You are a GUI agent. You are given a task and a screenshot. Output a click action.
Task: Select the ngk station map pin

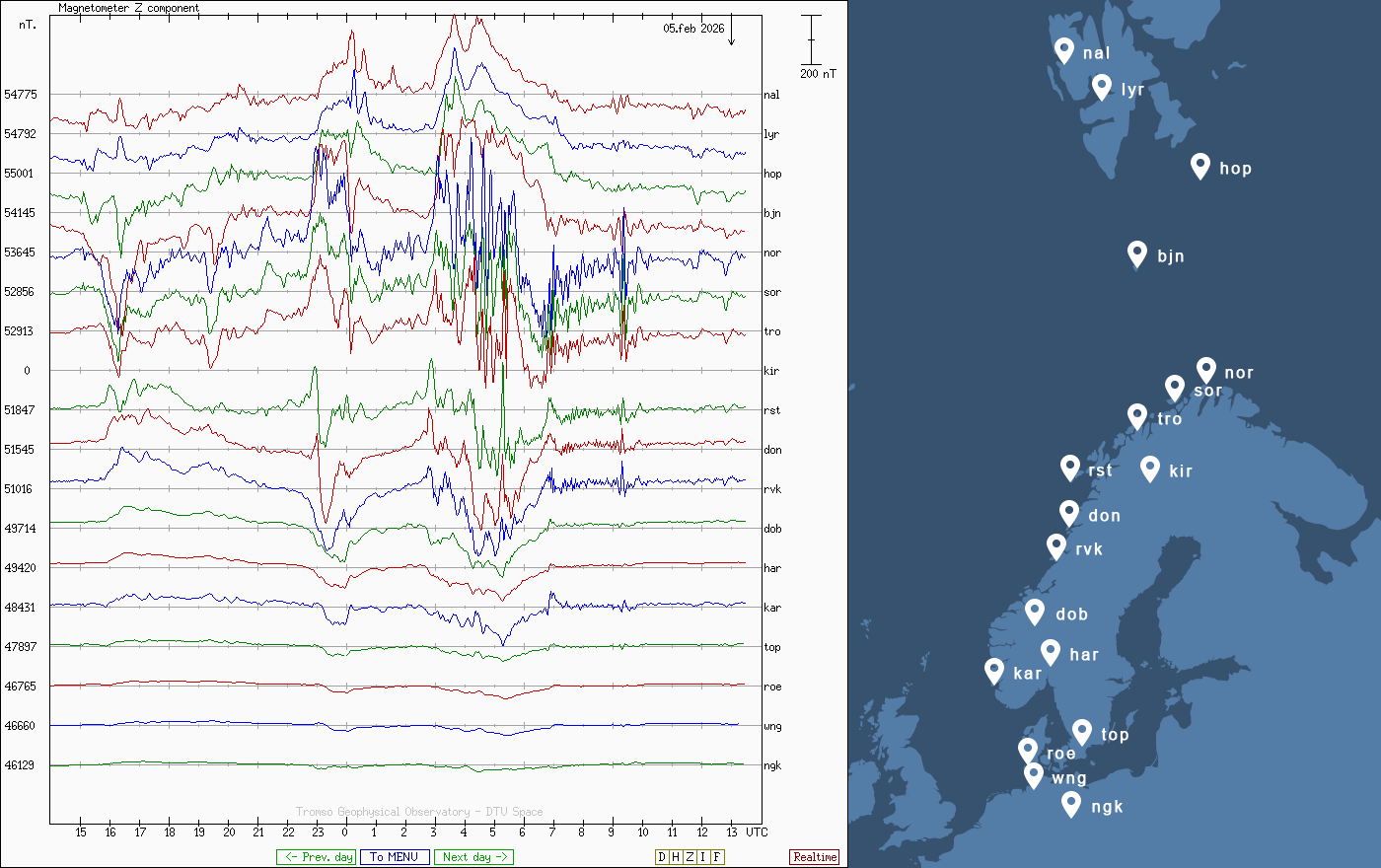pyautogui.click(x=1071, y=804)
